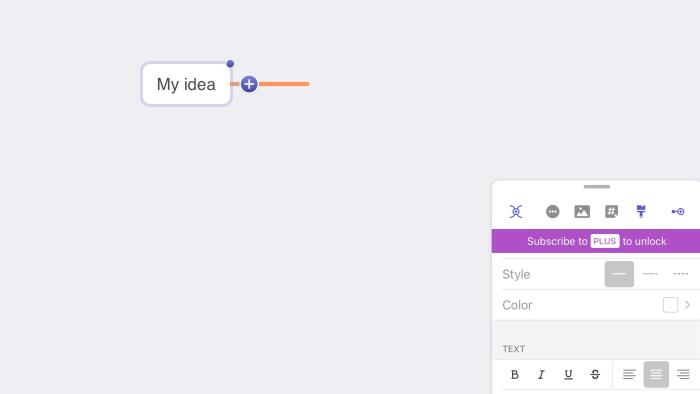Open the image picker icon
Screen dimensions: 700x394
point(582,212)
